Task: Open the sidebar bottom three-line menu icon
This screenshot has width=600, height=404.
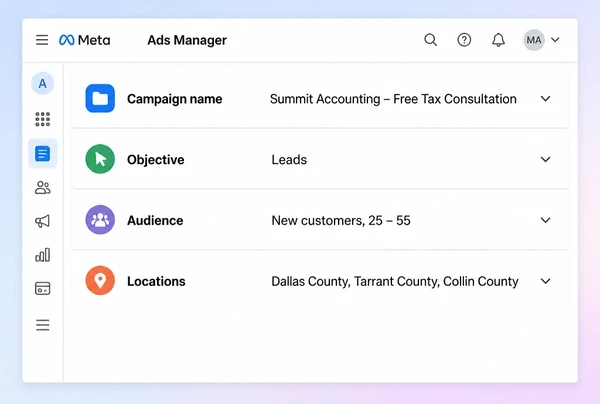Action: tap(42, 325)
